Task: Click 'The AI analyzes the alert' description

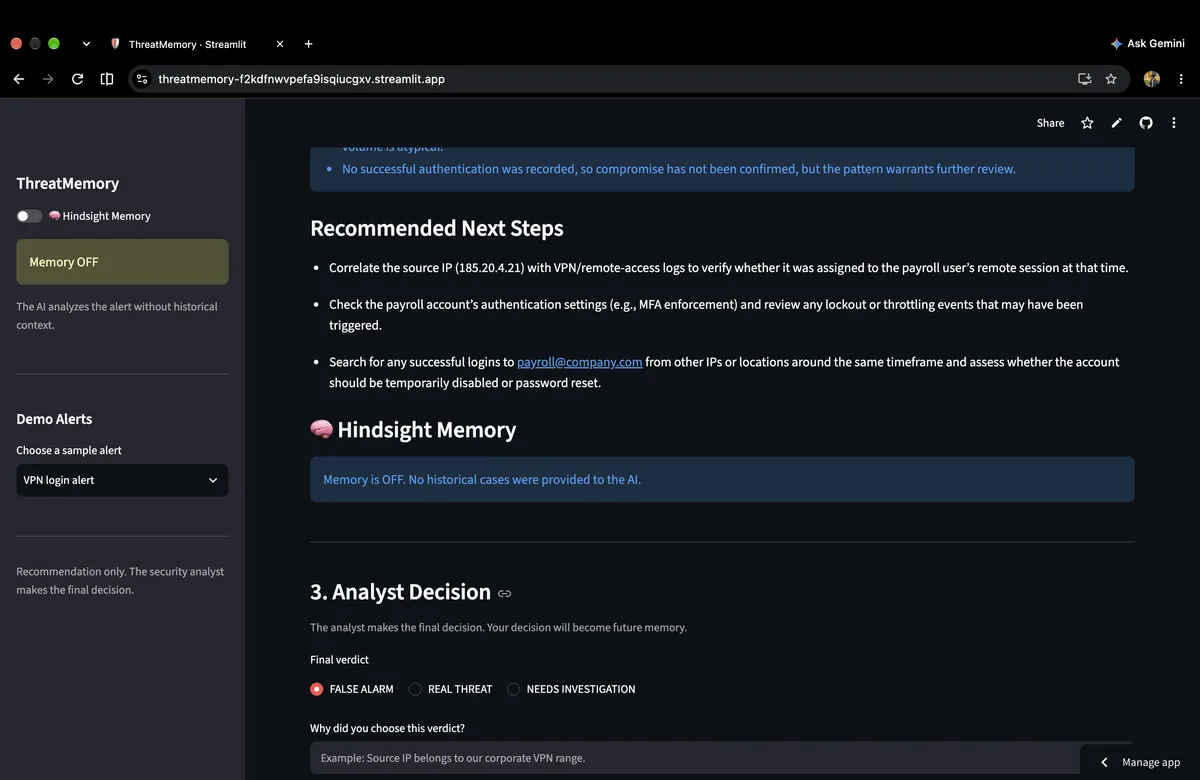Action: click(117, 316)
